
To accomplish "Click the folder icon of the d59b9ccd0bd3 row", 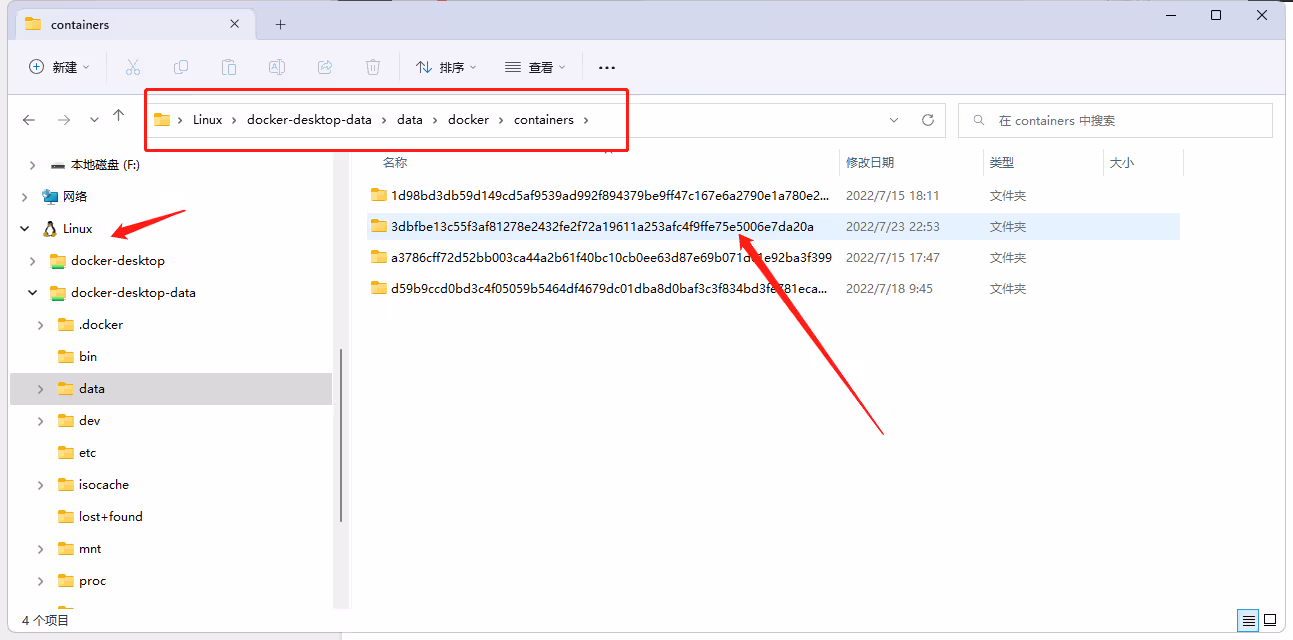I will pyautogui.click(x=379, y=288).
